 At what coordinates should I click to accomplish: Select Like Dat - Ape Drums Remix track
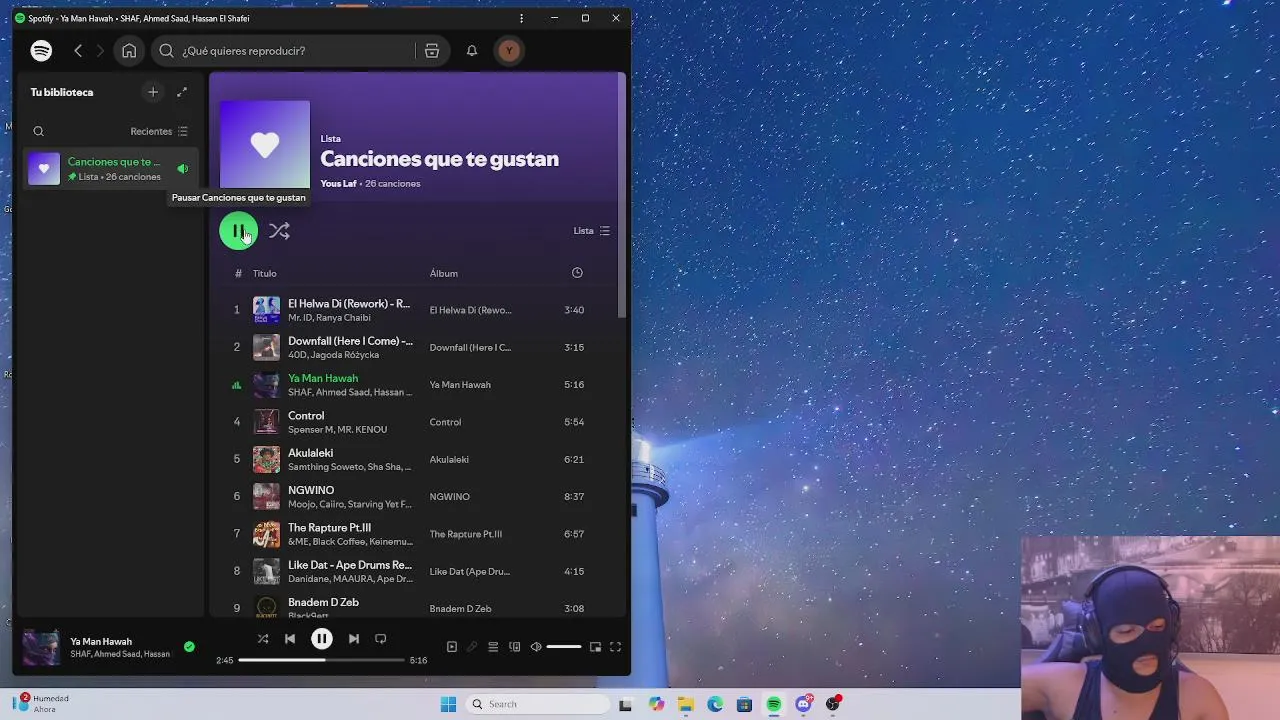pos(350,565)
